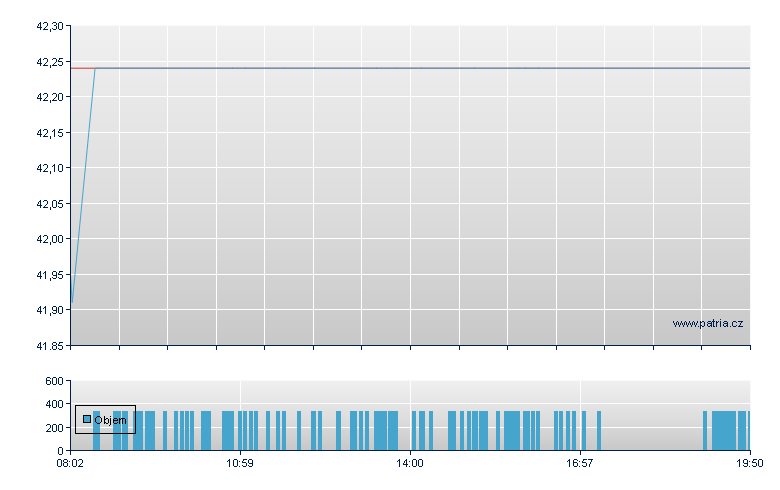This screenshot has height=490, width=780.
Task: Click the 42,25 price axis label
Action: point(50,62)
